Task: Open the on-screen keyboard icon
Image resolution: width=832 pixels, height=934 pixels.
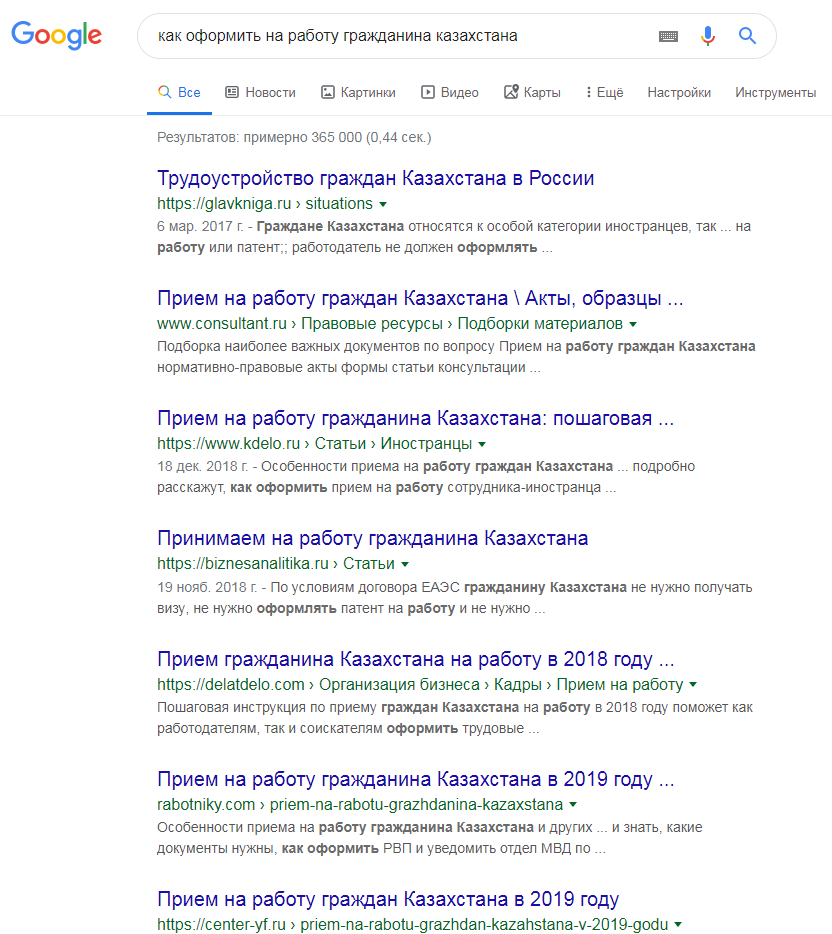Action: point(668,36)
